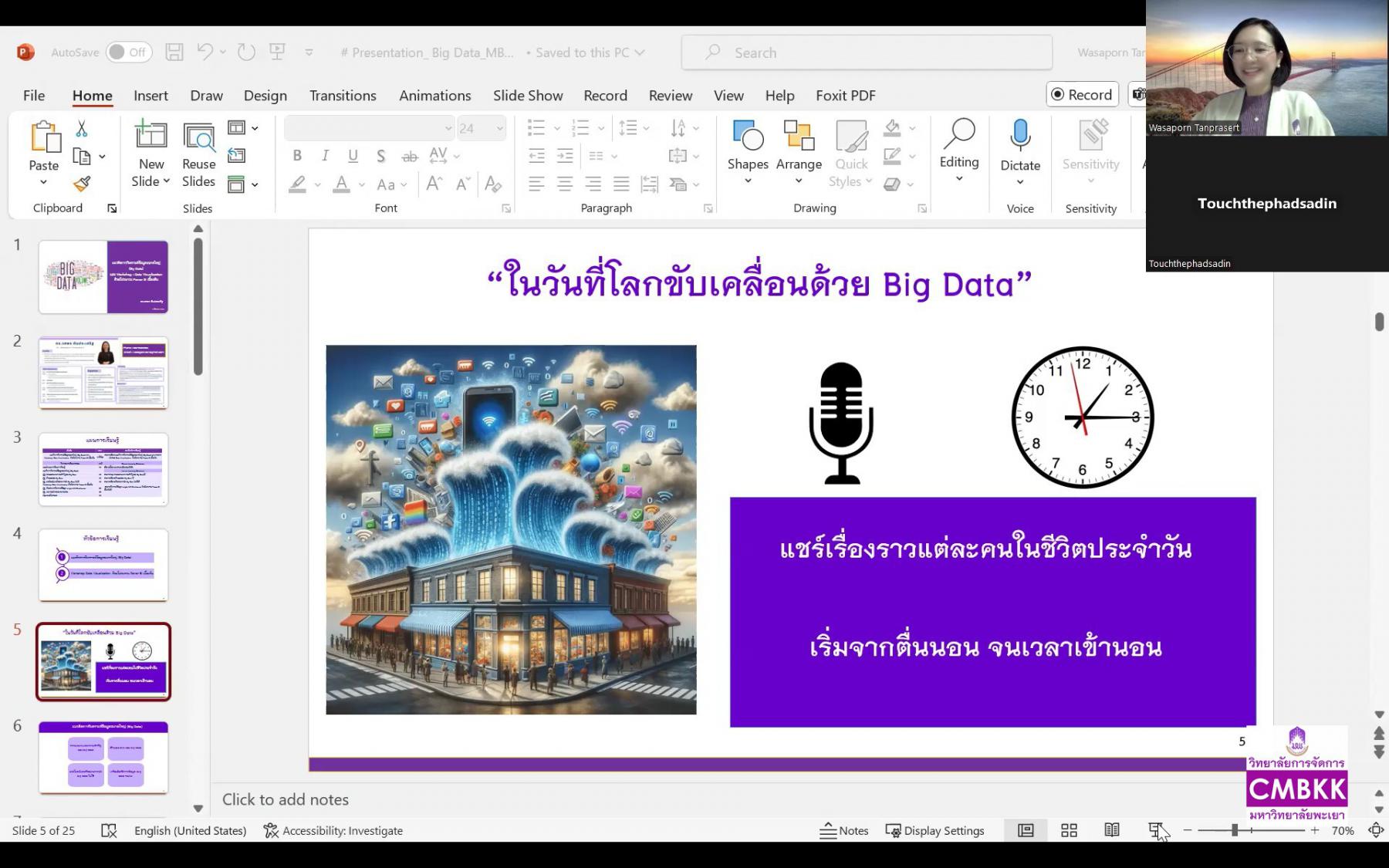This screenshot has height=868, width=1389.
Task: Click the Save icon in title bar
Action: (174, 52)
